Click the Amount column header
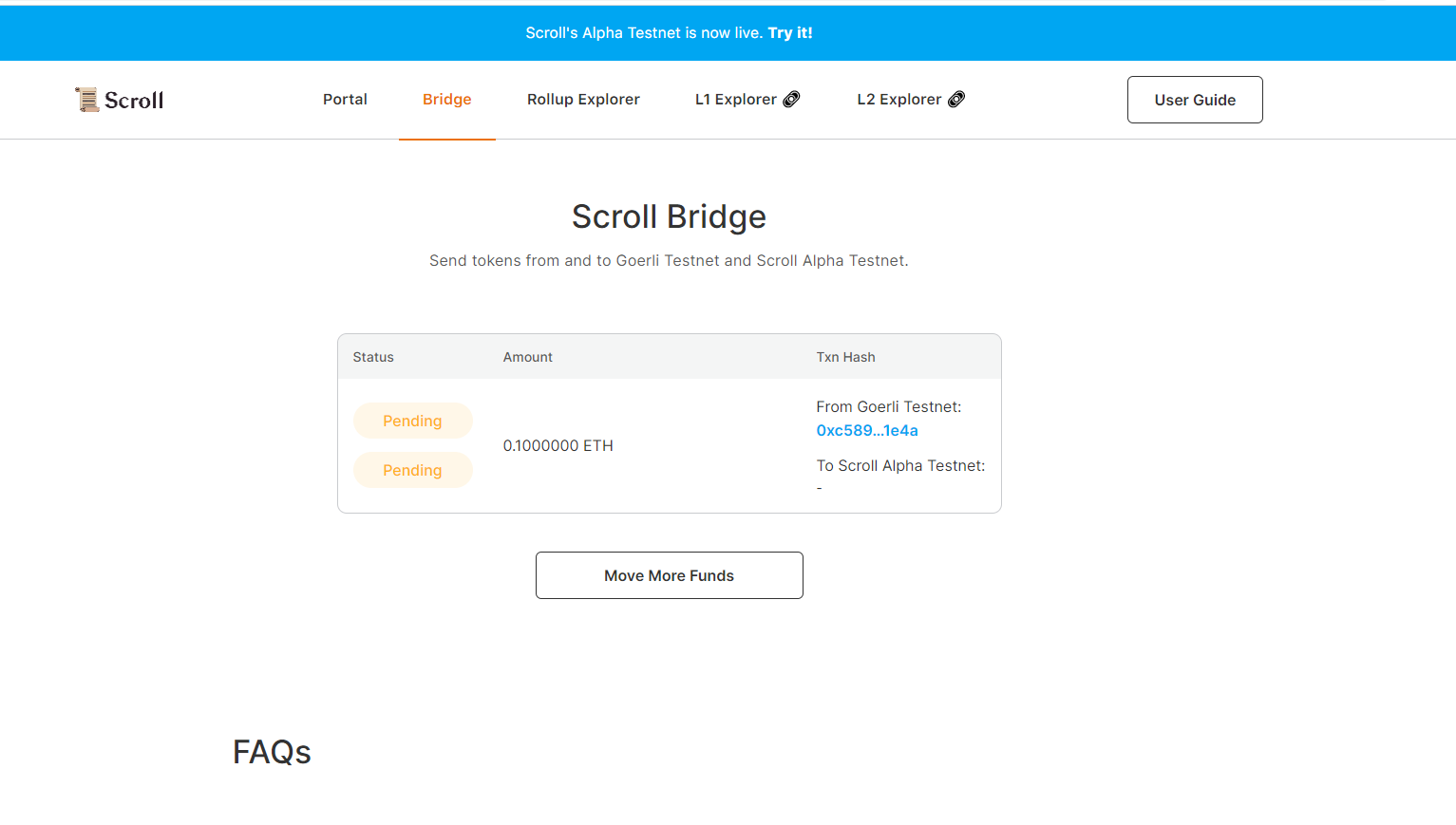Screen dimensions: 1456x825 [528, 357]
